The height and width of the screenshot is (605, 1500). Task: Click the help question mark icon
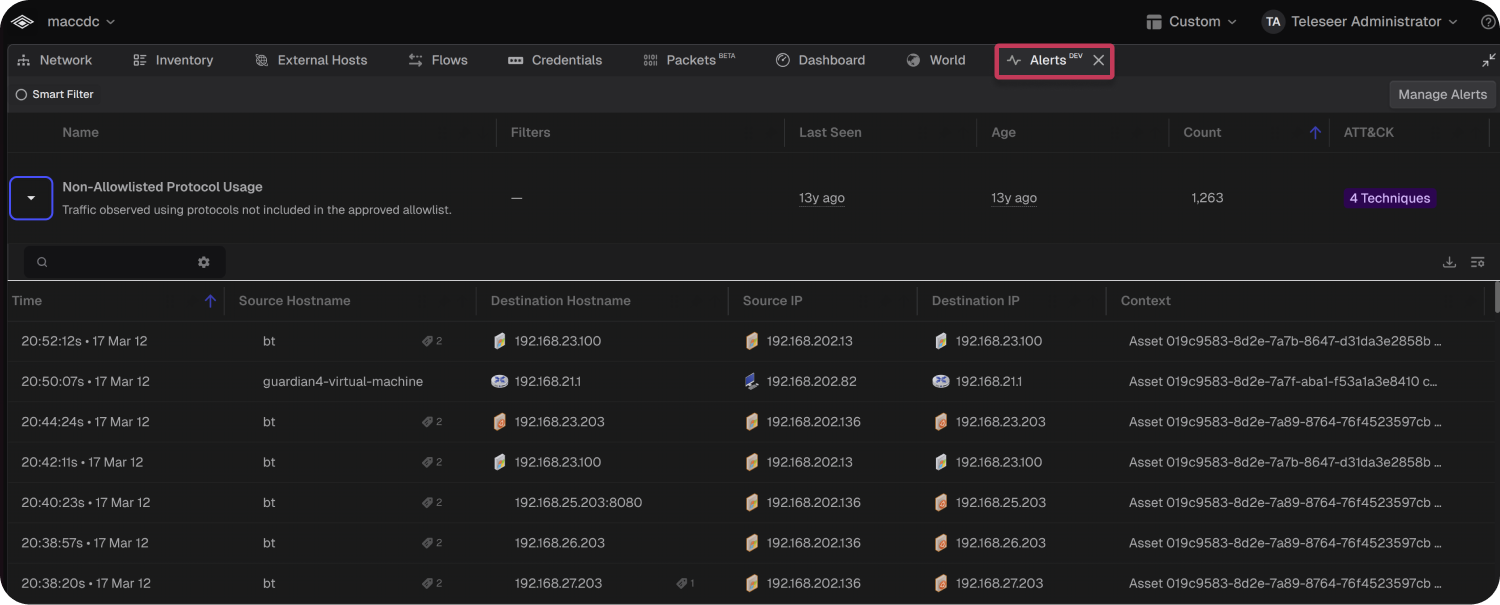coord(1487,21)
